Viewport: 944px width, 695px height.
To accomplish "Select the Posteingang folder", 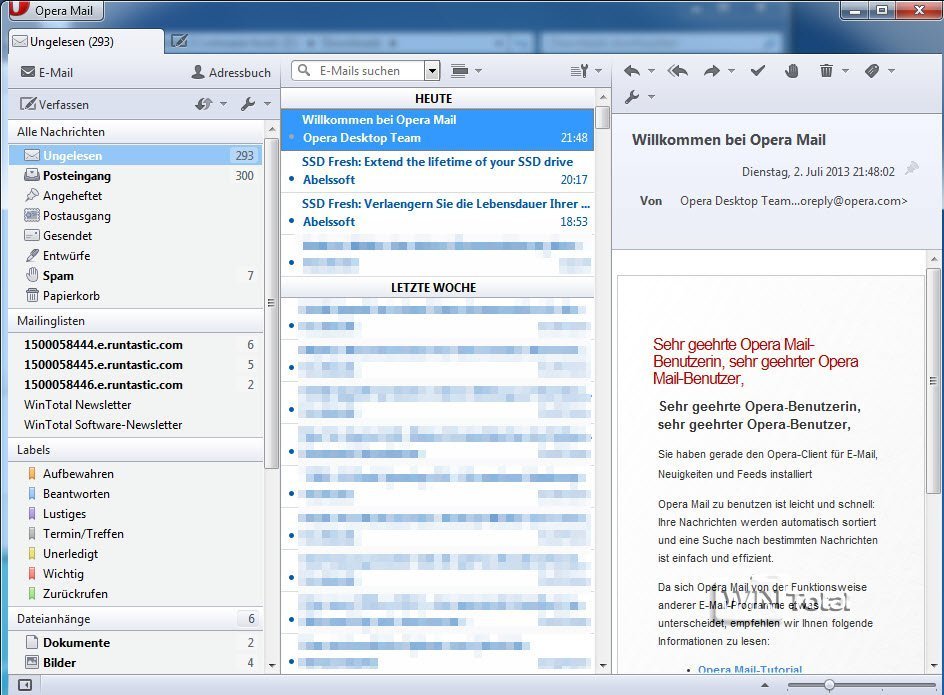I will pos(78,176).
